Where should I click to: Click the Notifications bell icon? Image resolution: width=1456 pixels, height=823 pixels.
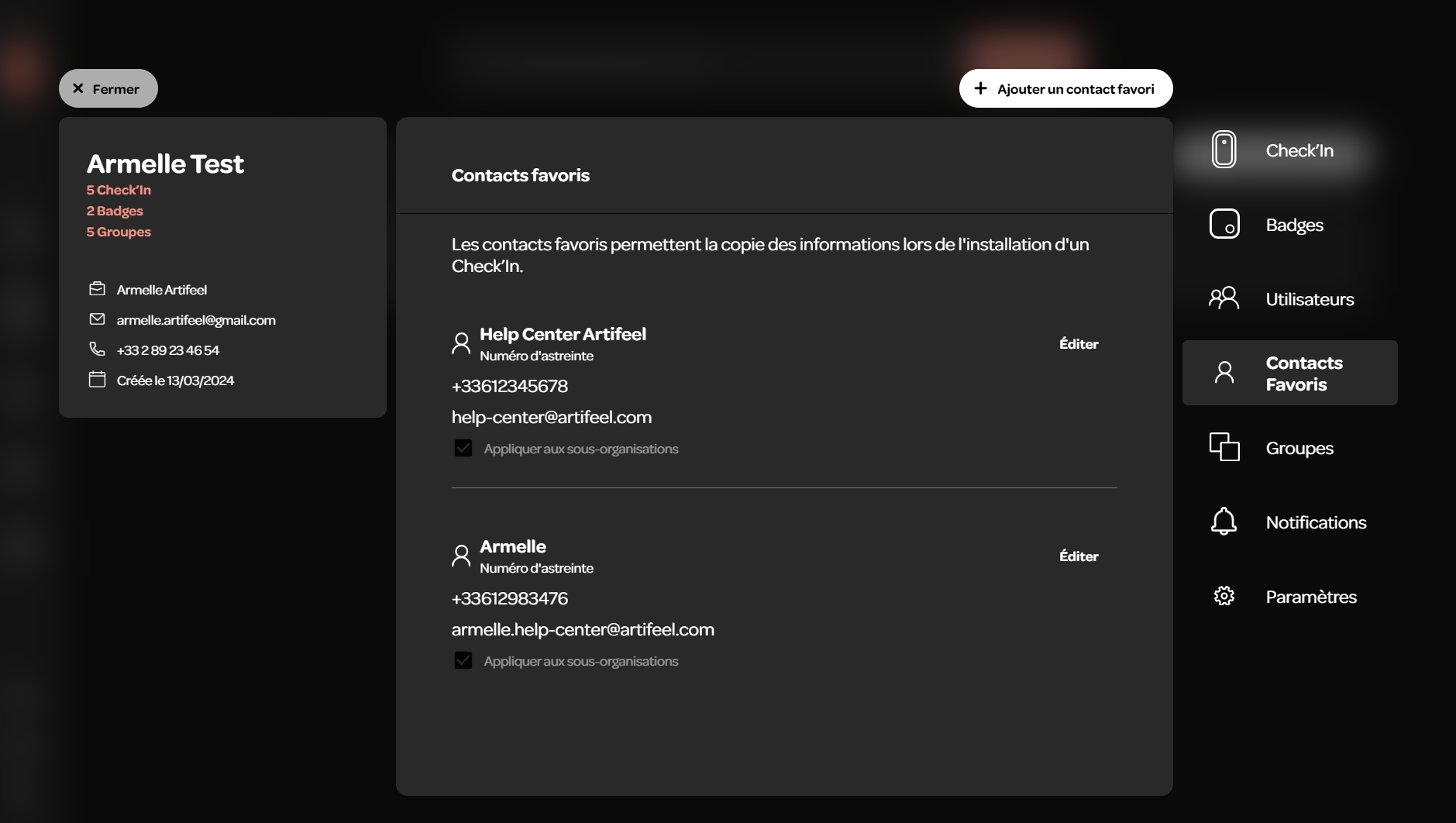(1224, 522)
